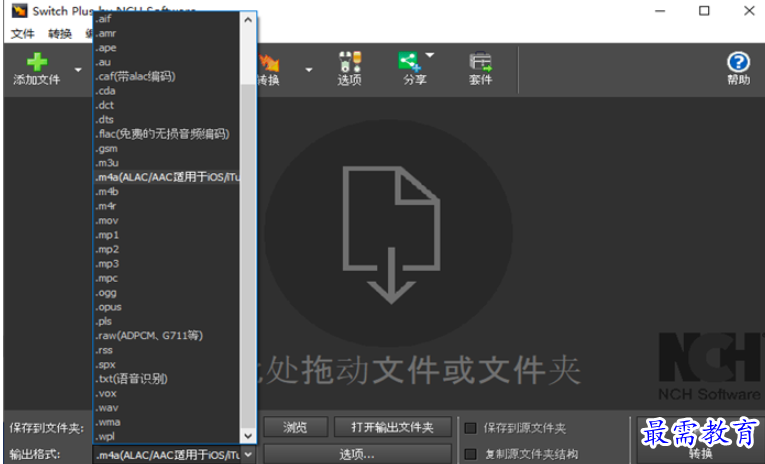This screenshot has width=765, height=464.
Task: Open the 转换 (Convert) menu
Action: click(60, 34)
